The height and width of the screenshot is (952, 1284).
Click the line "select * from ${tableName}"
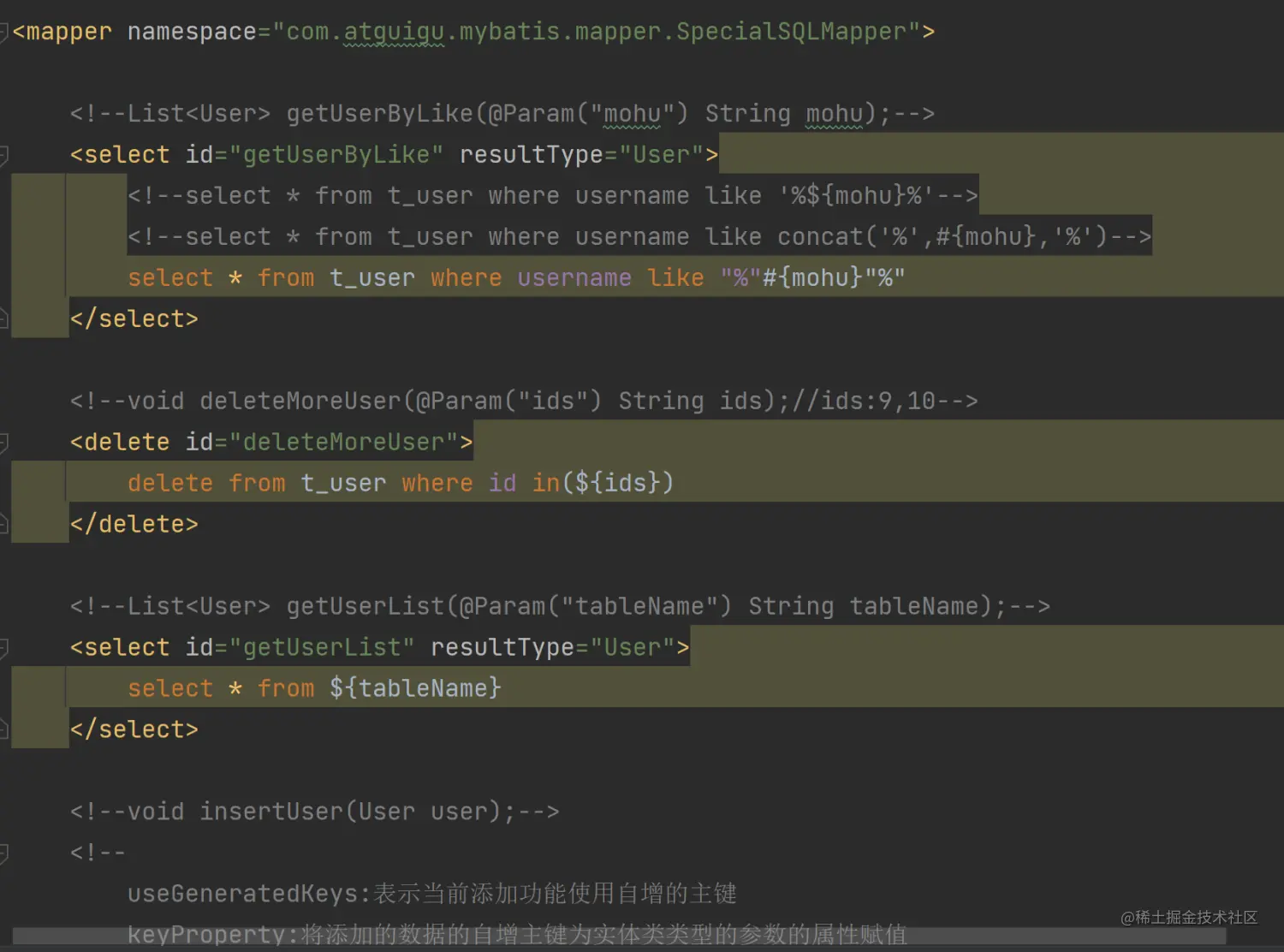(314, 689)
